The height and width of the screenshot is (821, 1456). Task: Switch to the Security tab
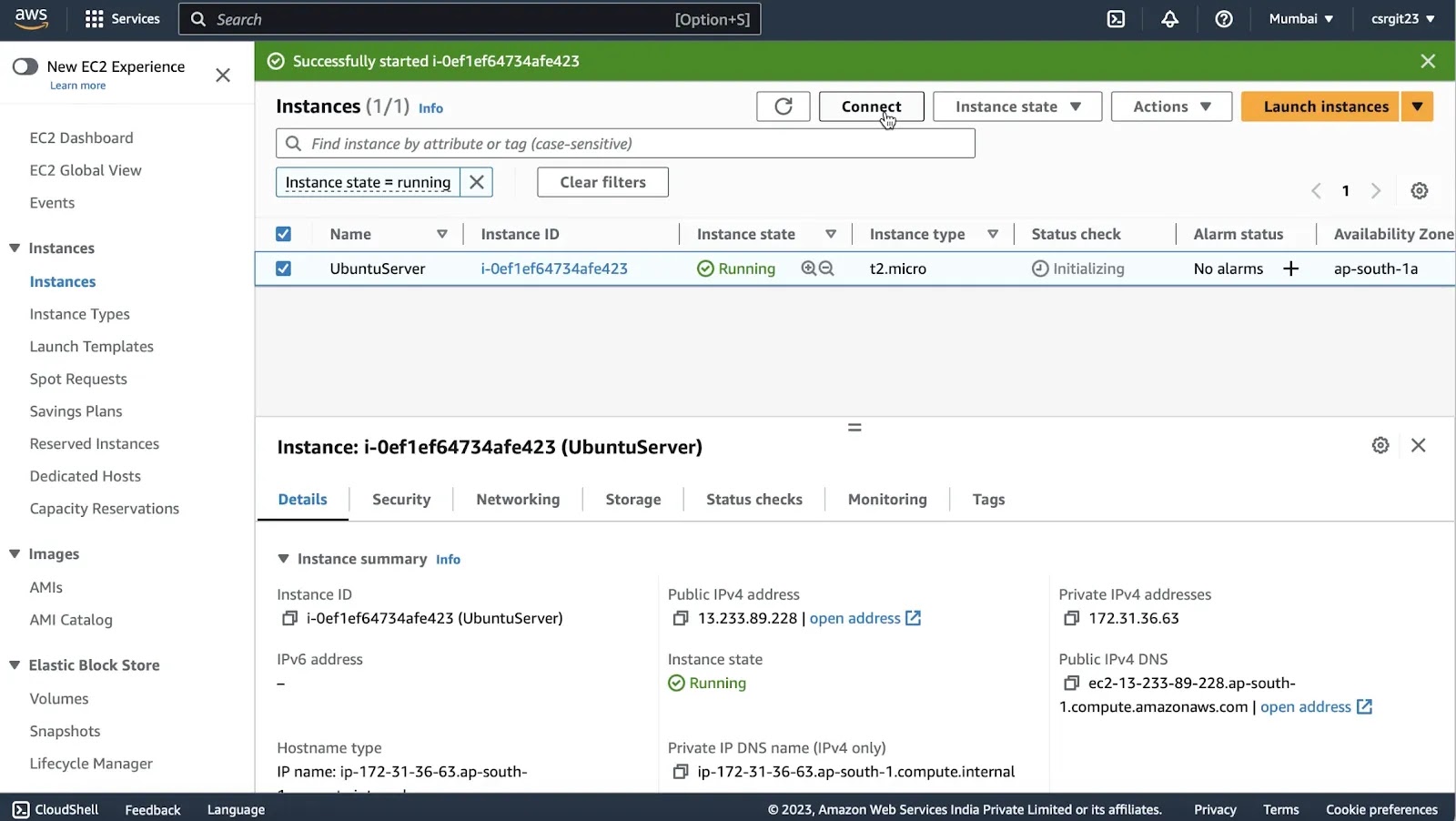(401, 499)
